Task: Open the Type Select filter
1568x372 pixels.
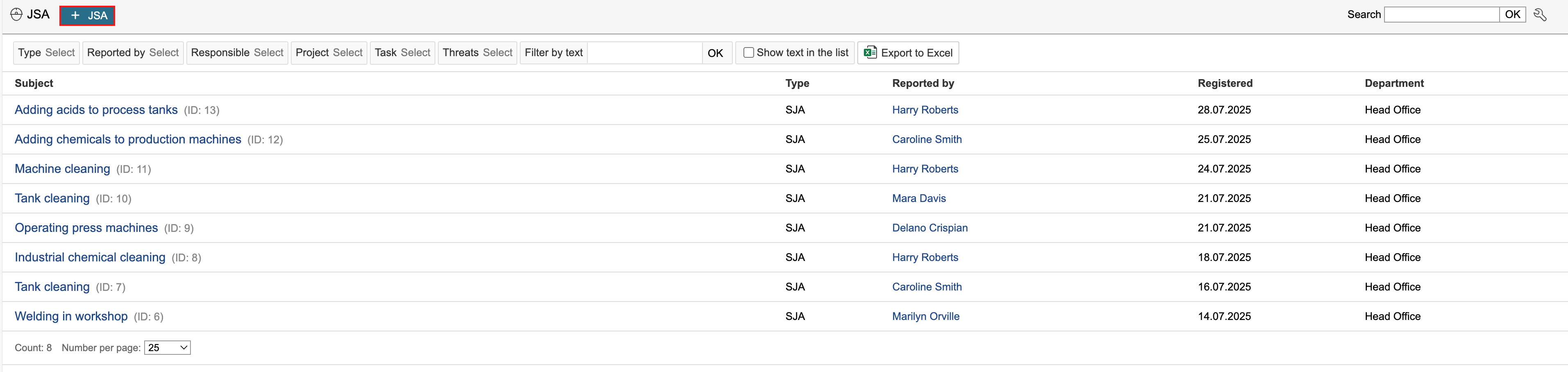Action: (46, 52)
